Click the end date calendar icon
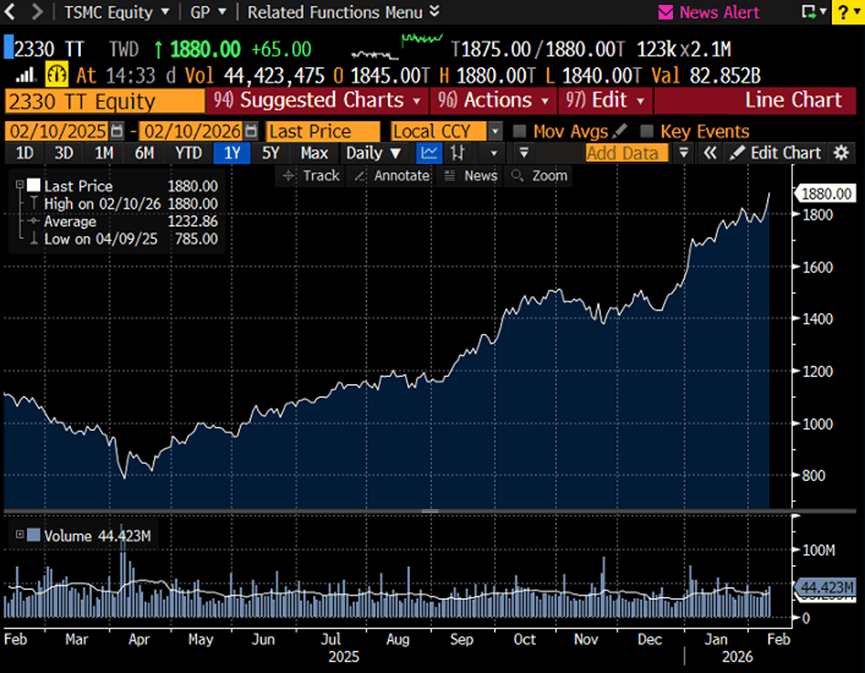The width and height of the screenshot is (865, 673). (250, 132)
